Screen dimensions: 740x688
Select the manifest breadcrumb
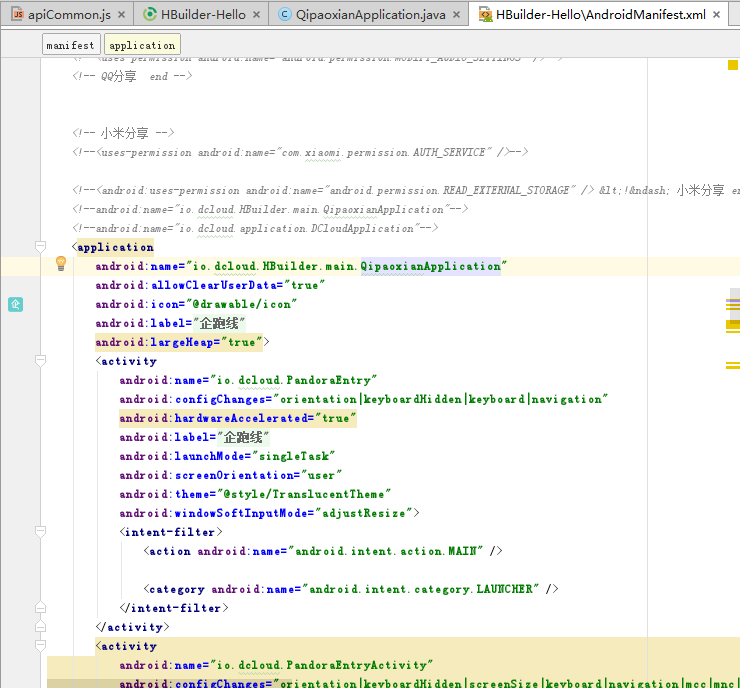pyautogui.click(x=70, y=45)
